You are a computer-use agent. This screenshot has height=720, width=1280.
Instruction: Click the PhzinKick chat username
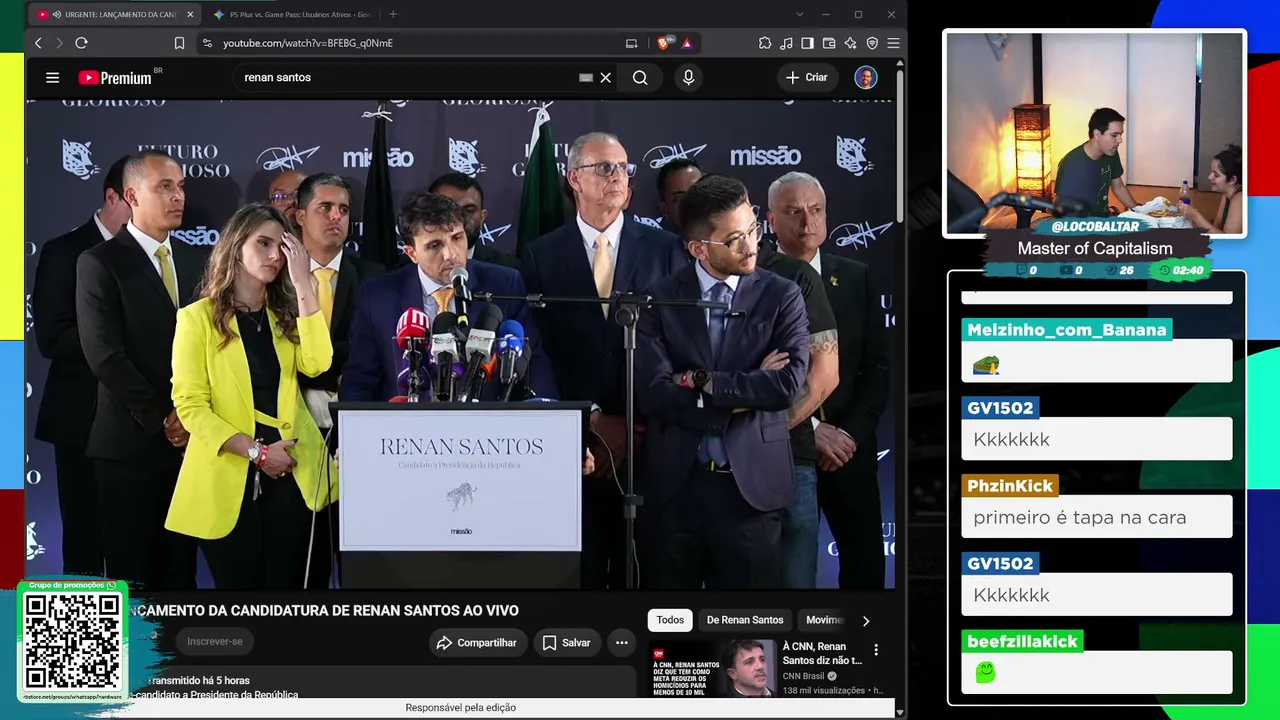point(1010,486)
